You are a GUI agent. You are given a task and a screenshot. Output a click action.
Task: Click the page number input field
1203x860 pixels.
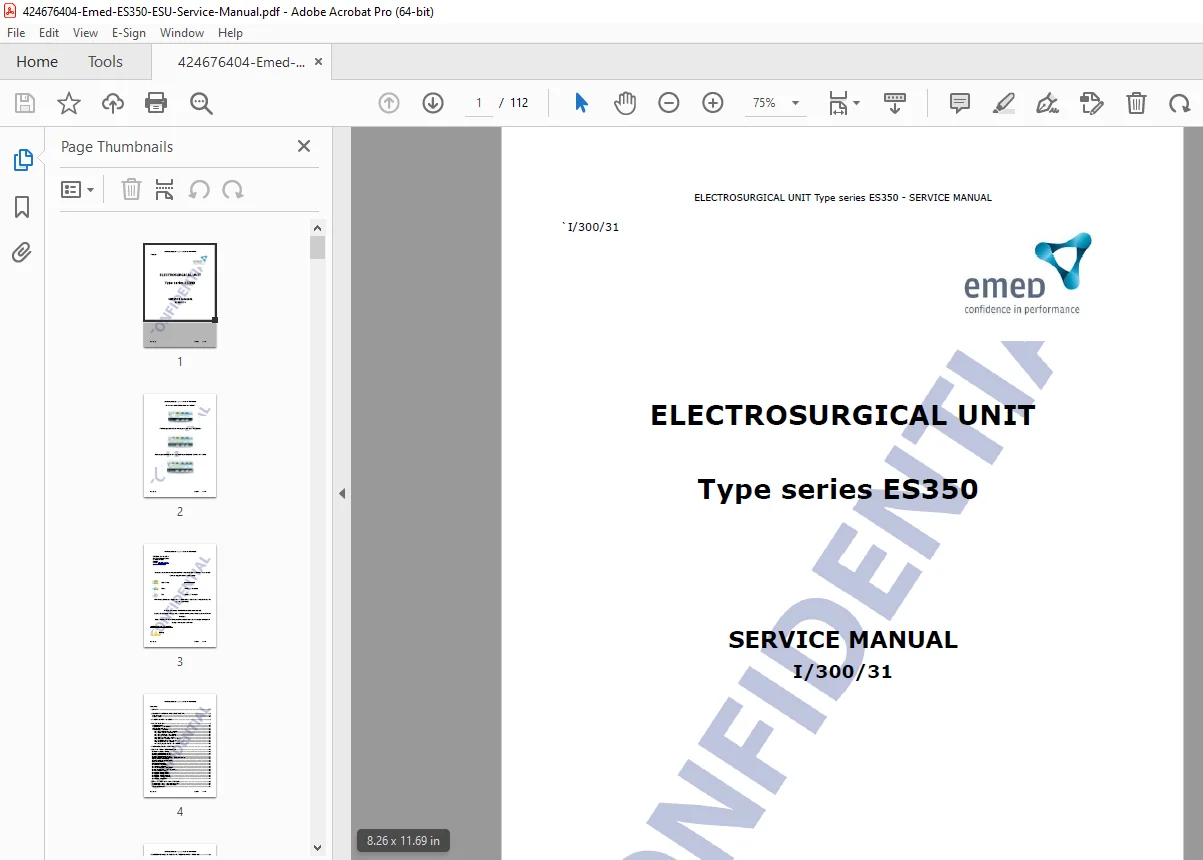click(x=479, y=103)
